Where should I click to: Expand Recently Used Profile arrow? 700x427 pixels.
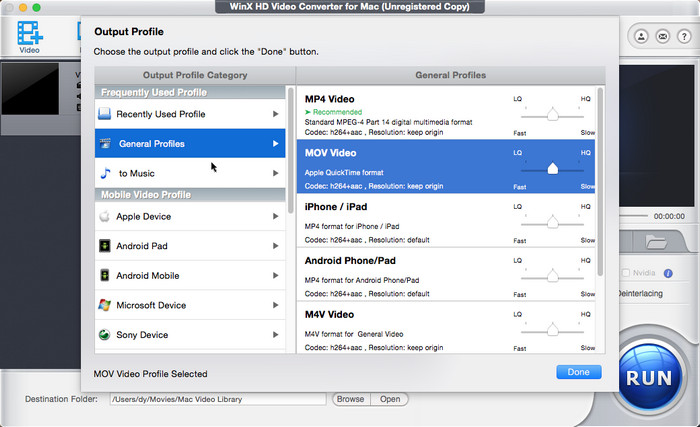(275, 114)
